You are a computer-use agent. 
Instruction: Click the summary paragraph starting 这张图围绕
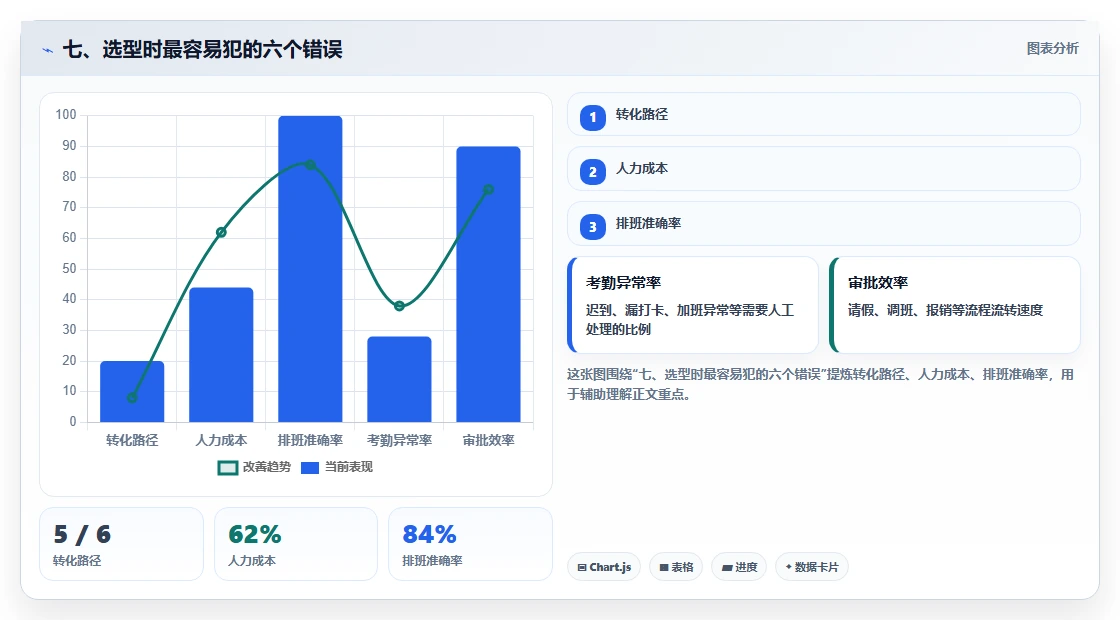pyautogui.click(x=820, y=384)
